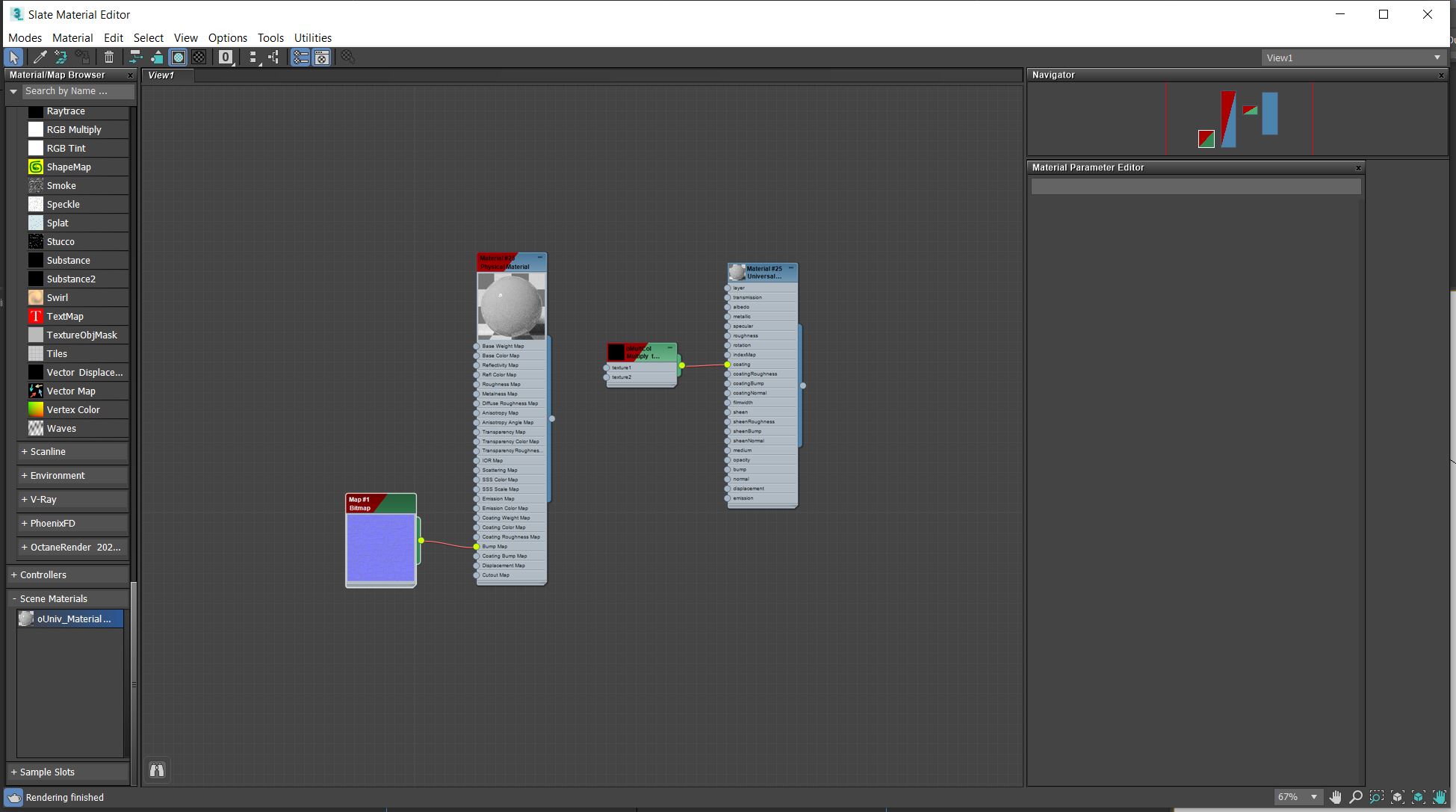Open the Utilities menu
The height and width of the screenshot is (812, 1456).
312,37
